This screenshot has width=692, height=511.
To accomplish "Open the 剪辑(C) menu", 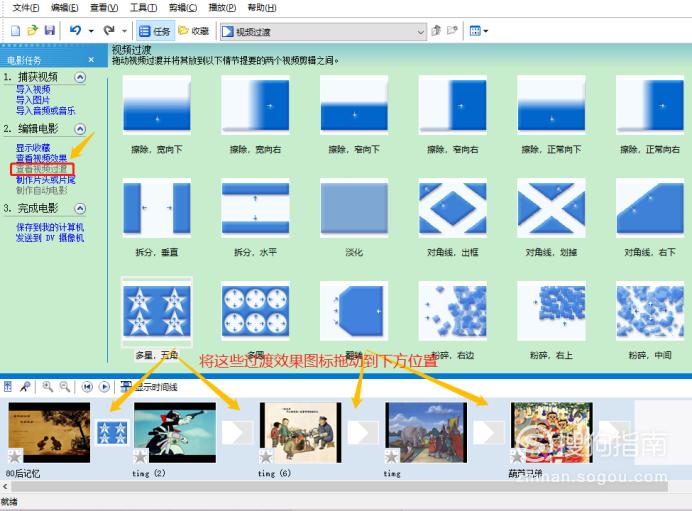I will pyautogui.click(x=183, y=8).
